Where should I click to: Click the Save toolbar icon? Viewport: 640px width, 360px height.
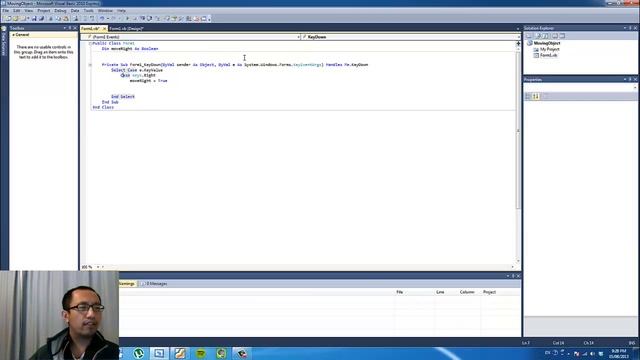34,18
